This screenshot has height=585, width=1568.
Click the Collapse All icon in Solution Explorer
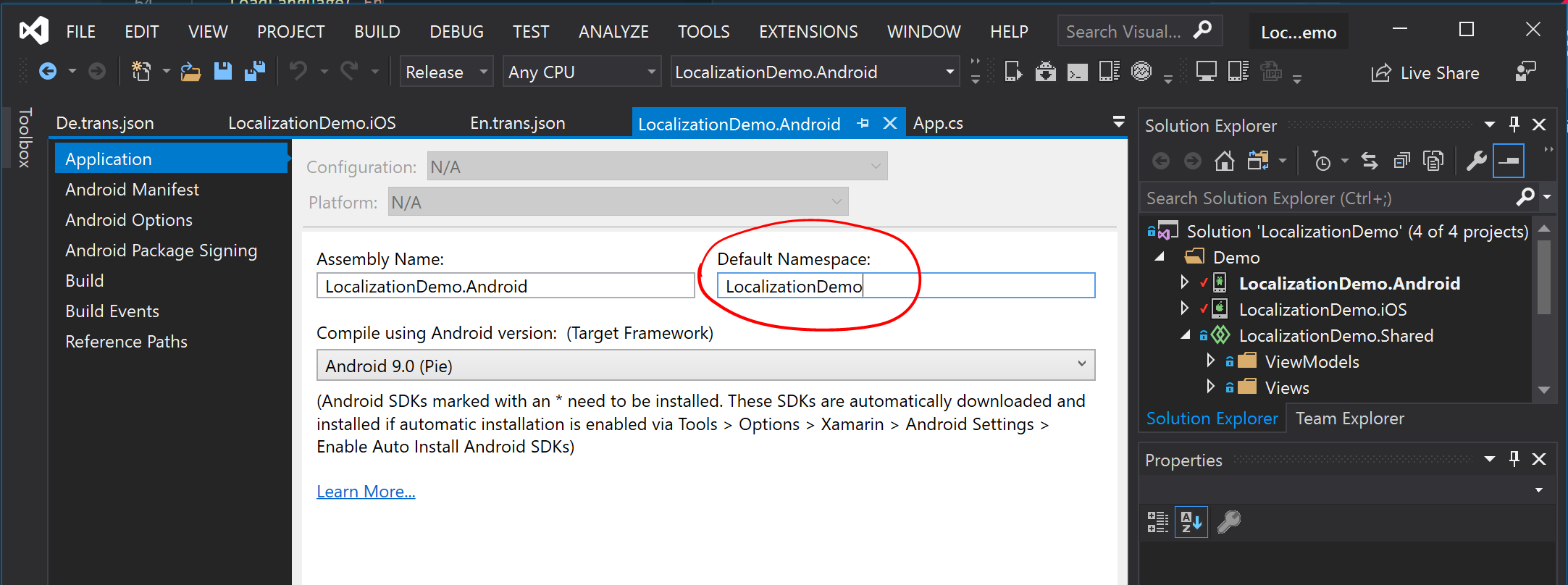point(1401,161)
